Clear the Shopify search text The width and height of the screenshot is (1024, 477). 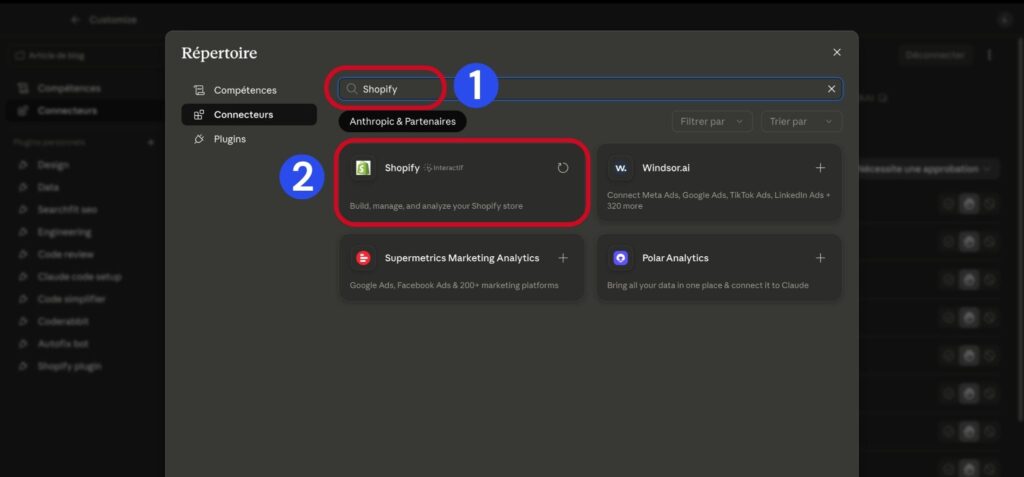831,89
